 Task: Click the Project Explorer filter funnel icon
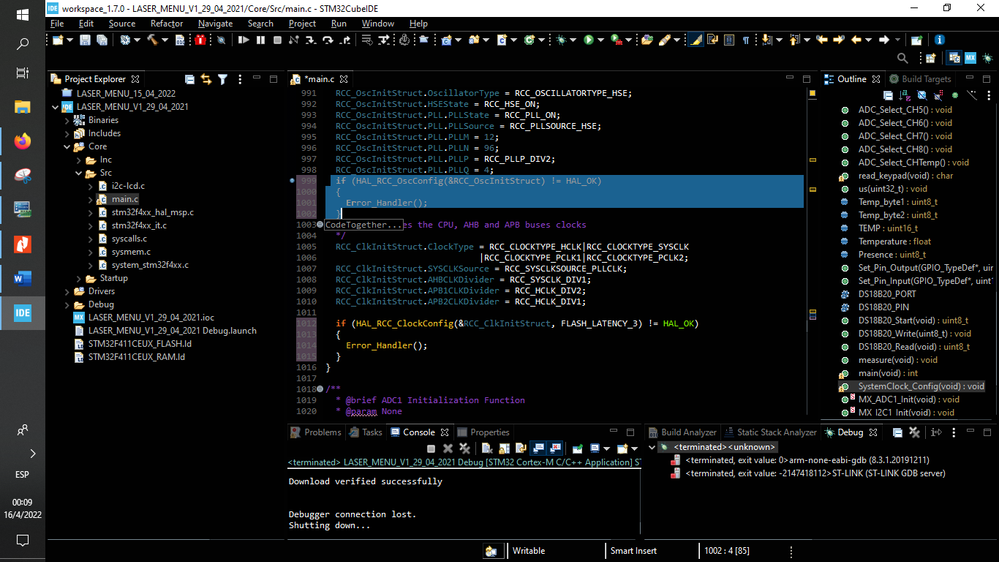(x=222, y=79)
